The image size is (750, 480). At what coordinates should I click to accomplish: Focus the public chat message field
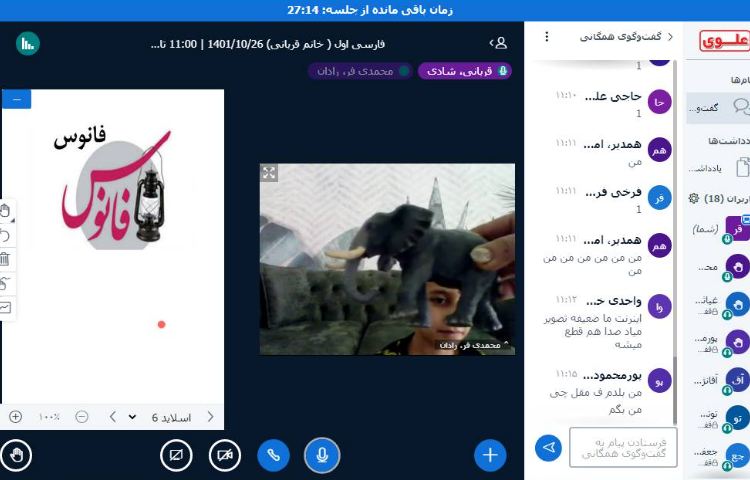click(623, 447)
